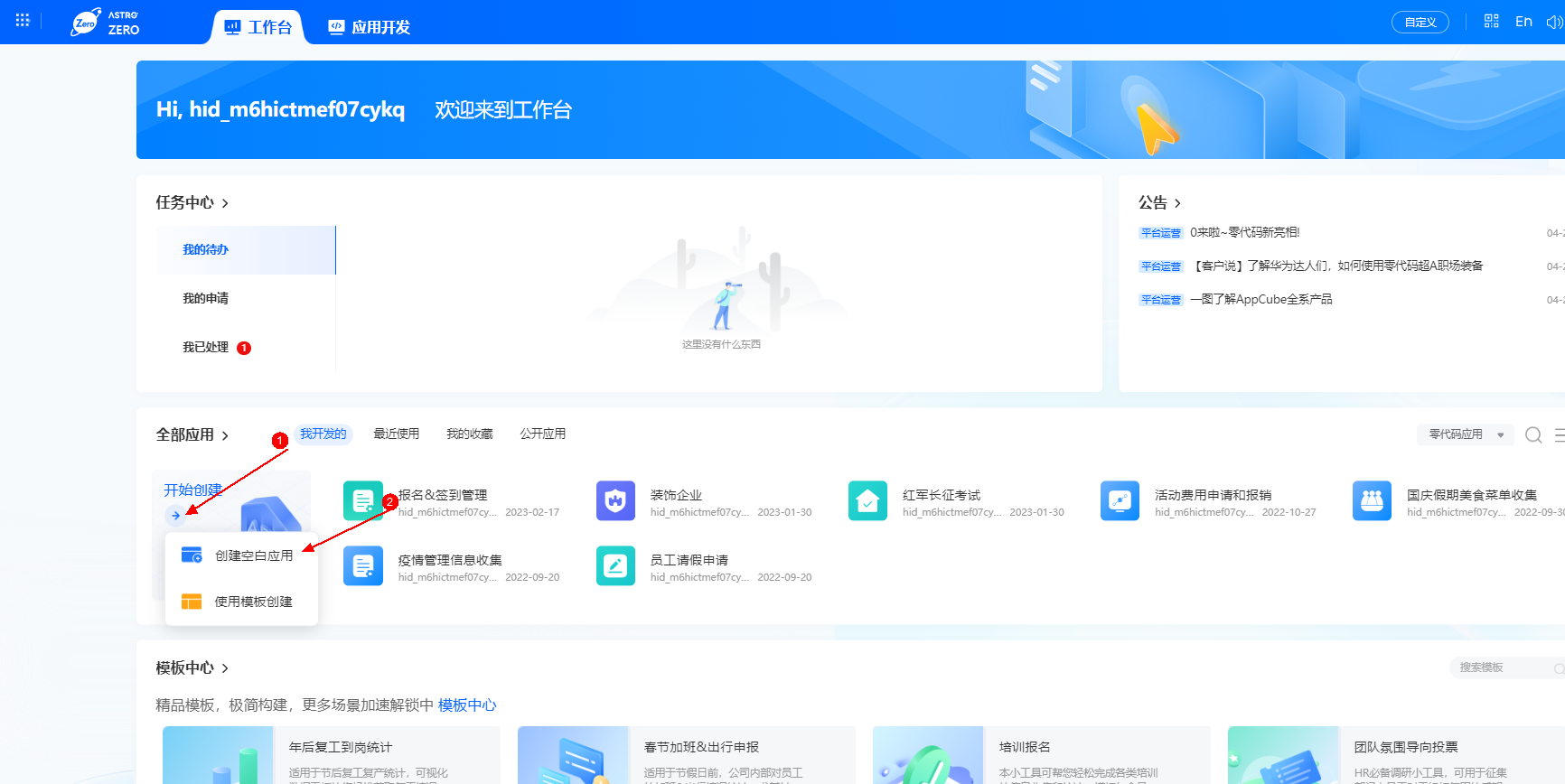Click the speaker announcement icon

1554,22
